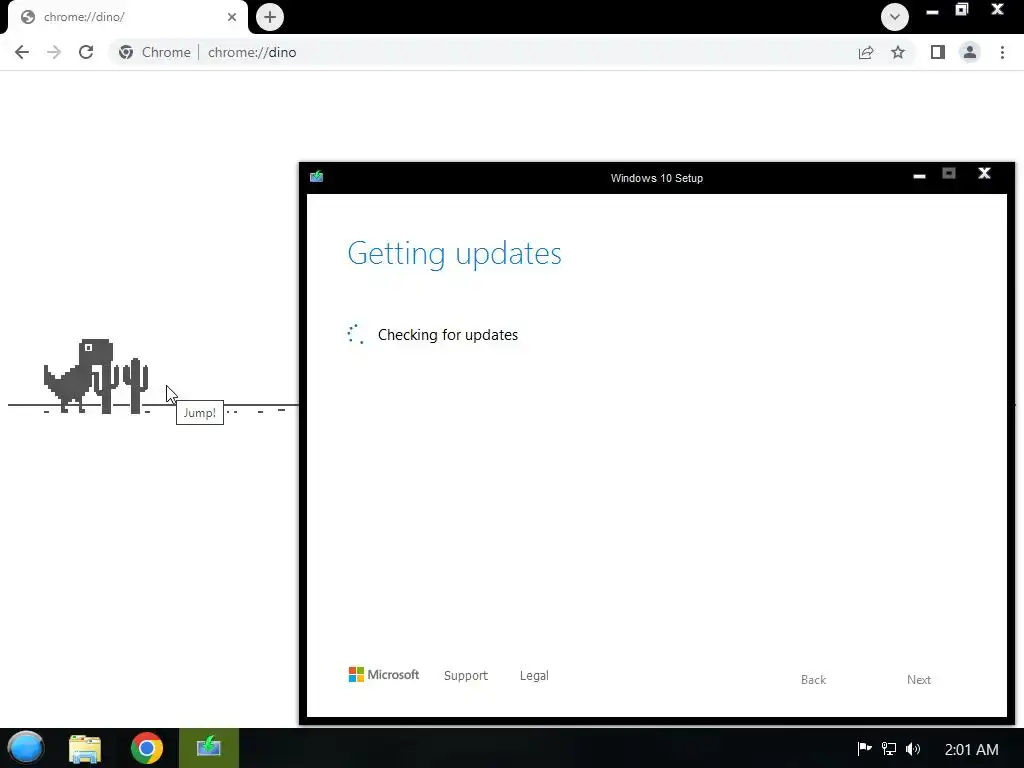Close the chrome://dino/ tab
1024x768 pixels.
coord(232,17)
